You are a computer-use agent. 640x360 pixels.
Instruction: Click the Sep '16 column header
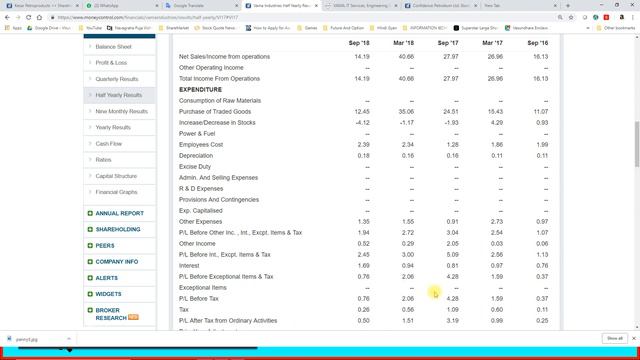[538, 43]
